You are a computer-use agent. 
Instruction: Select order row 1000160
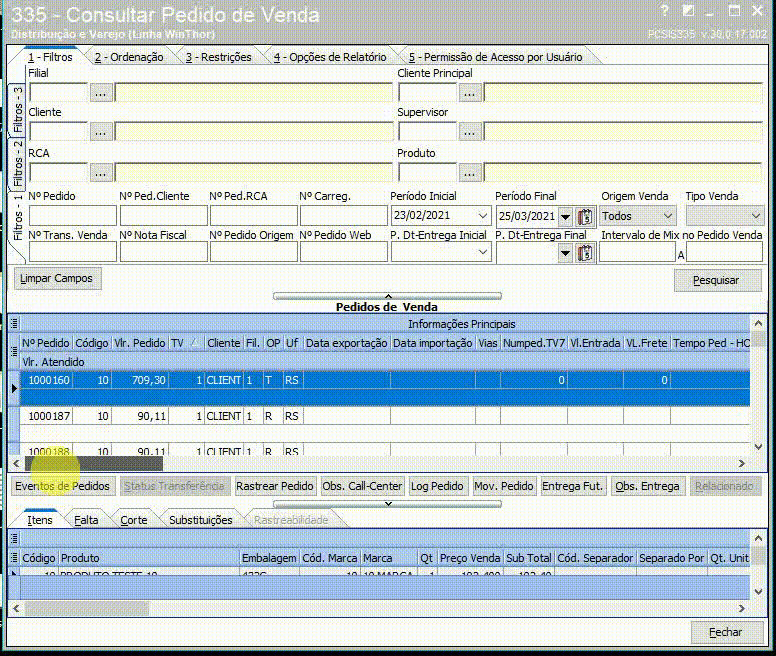pos(385,388)
